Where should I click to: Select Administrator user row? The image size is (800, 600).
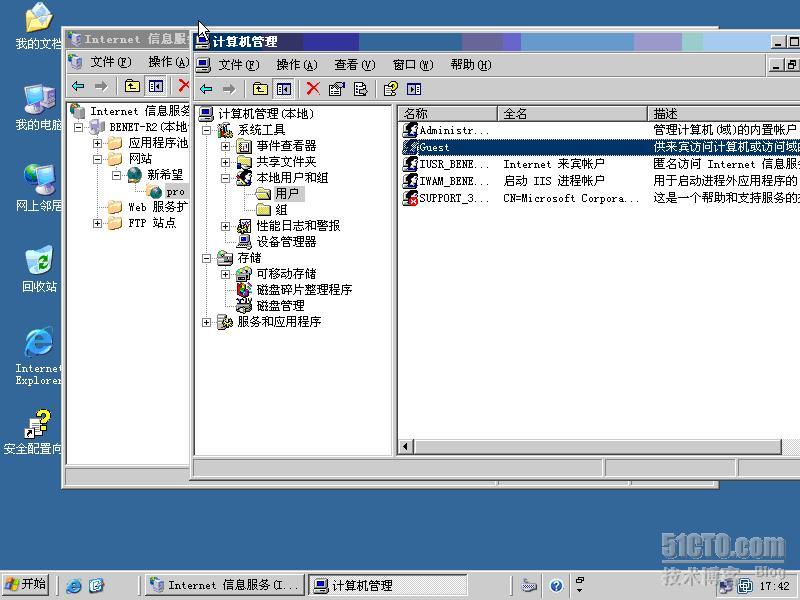coord(599,130)
